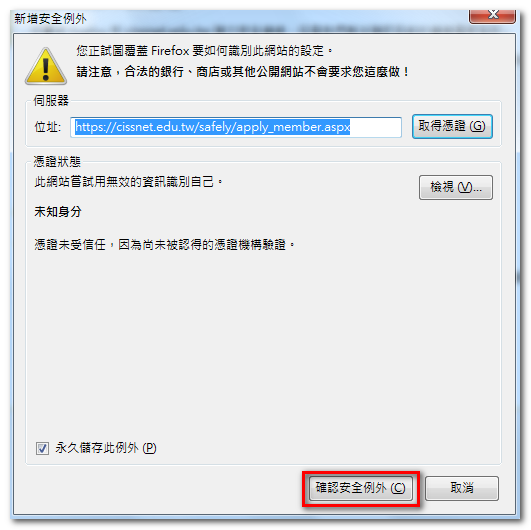Image resolution: width=531 pixels, height=530 pixels.
Task: Select the bold 未知身分 text
Action: pyautogui.click(x=58, y=212)
